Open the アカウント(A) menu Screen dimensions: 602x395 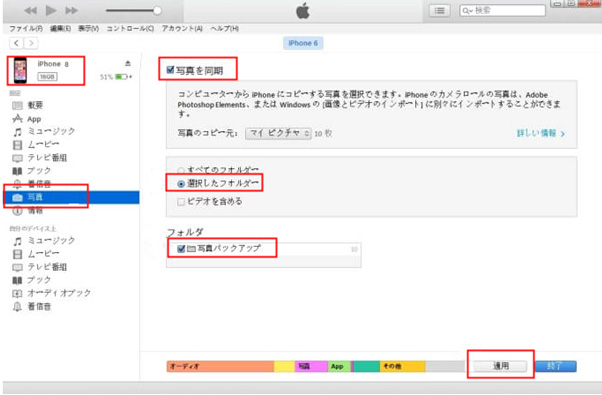point(182,29)
